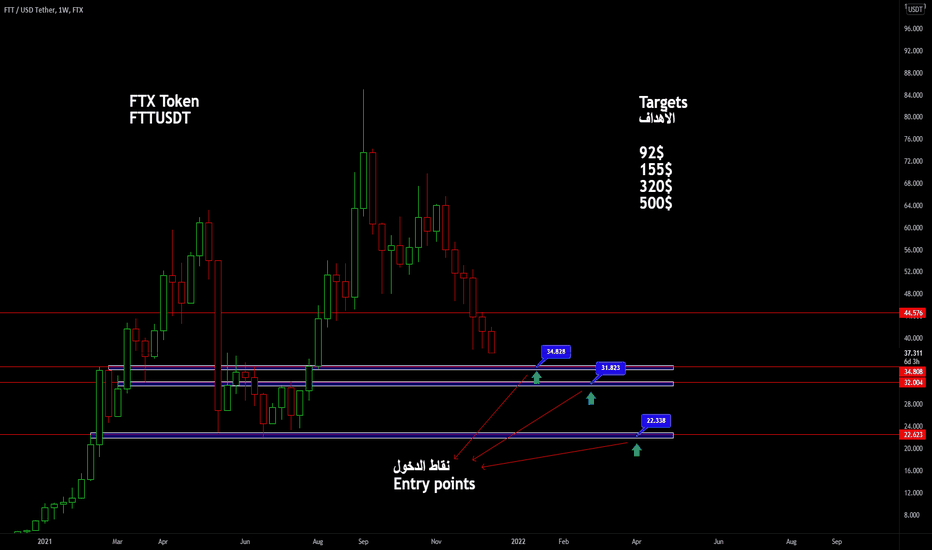Click the red 34.808 price axis tag
The width and height of the screenshot is (932, 550).
coord(912,372)
